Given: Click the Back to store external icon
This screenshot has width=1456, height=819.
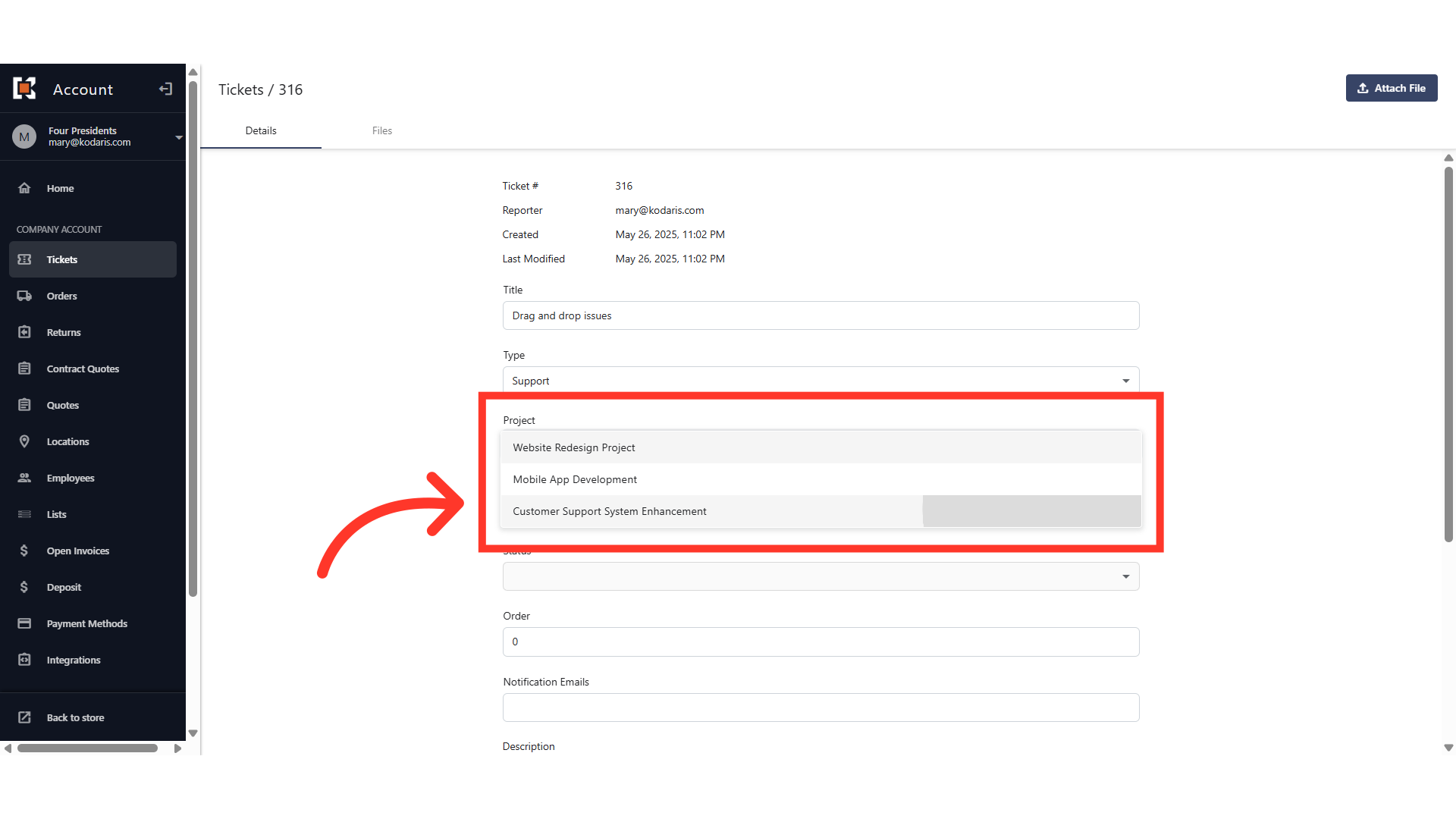Looking at the screenshot, I should (24, 717).
